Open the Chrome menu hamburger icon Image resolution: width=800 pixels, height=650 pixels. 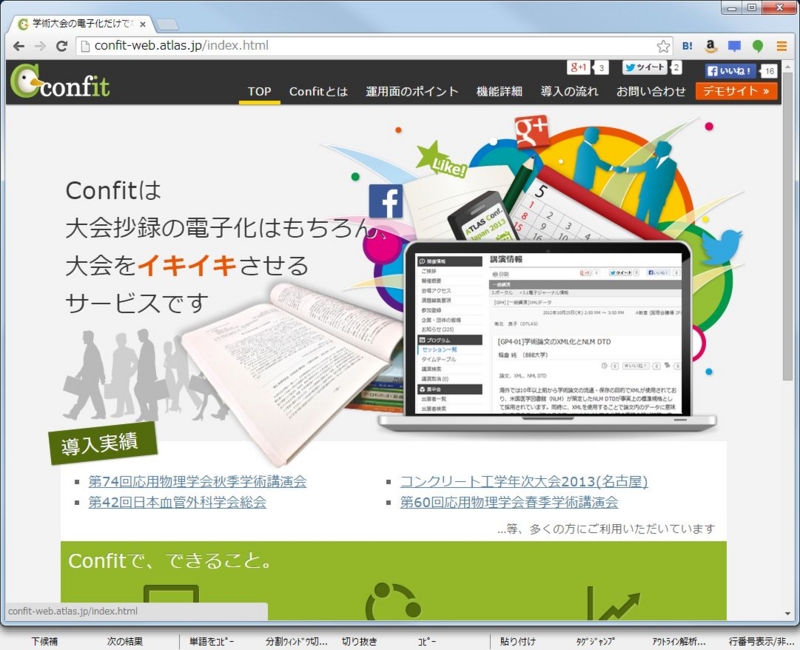(x=782, y=46)
